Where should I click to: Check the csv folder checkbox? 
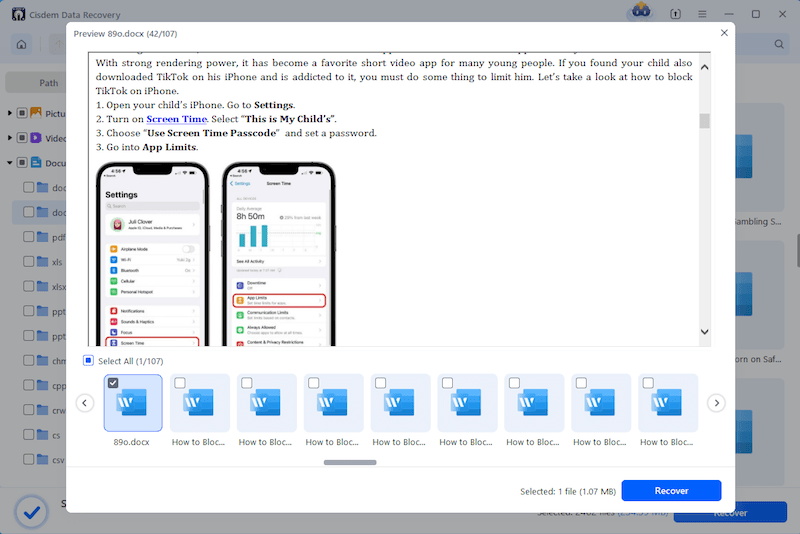tap(29, 460)
